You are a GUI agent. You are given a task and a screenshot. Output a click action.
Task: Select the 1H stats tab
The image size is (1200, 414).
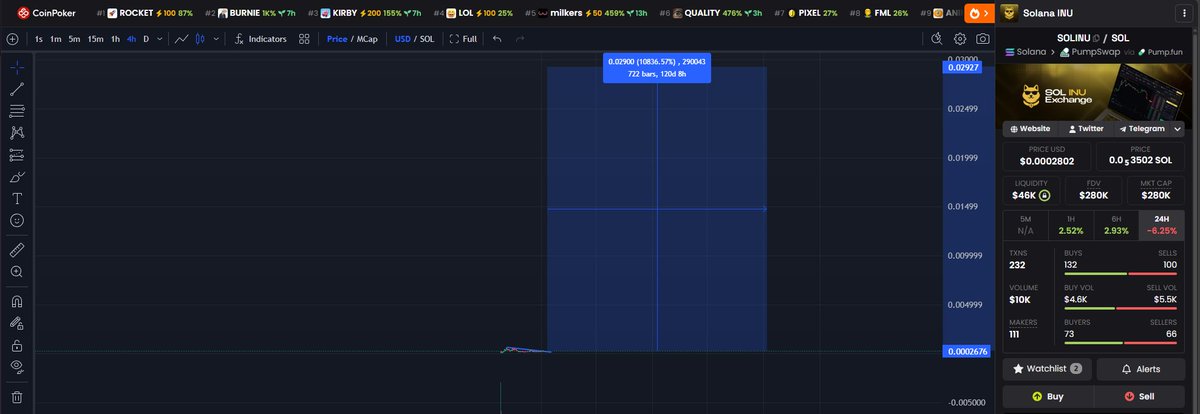tap(1071, 225)
